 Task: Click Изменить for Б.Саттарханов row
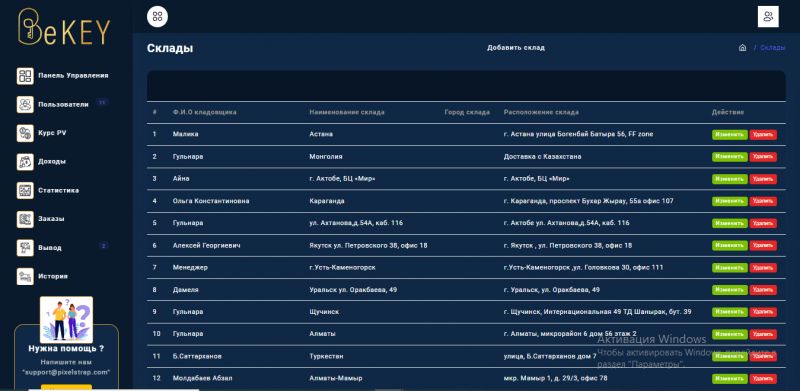730,356
